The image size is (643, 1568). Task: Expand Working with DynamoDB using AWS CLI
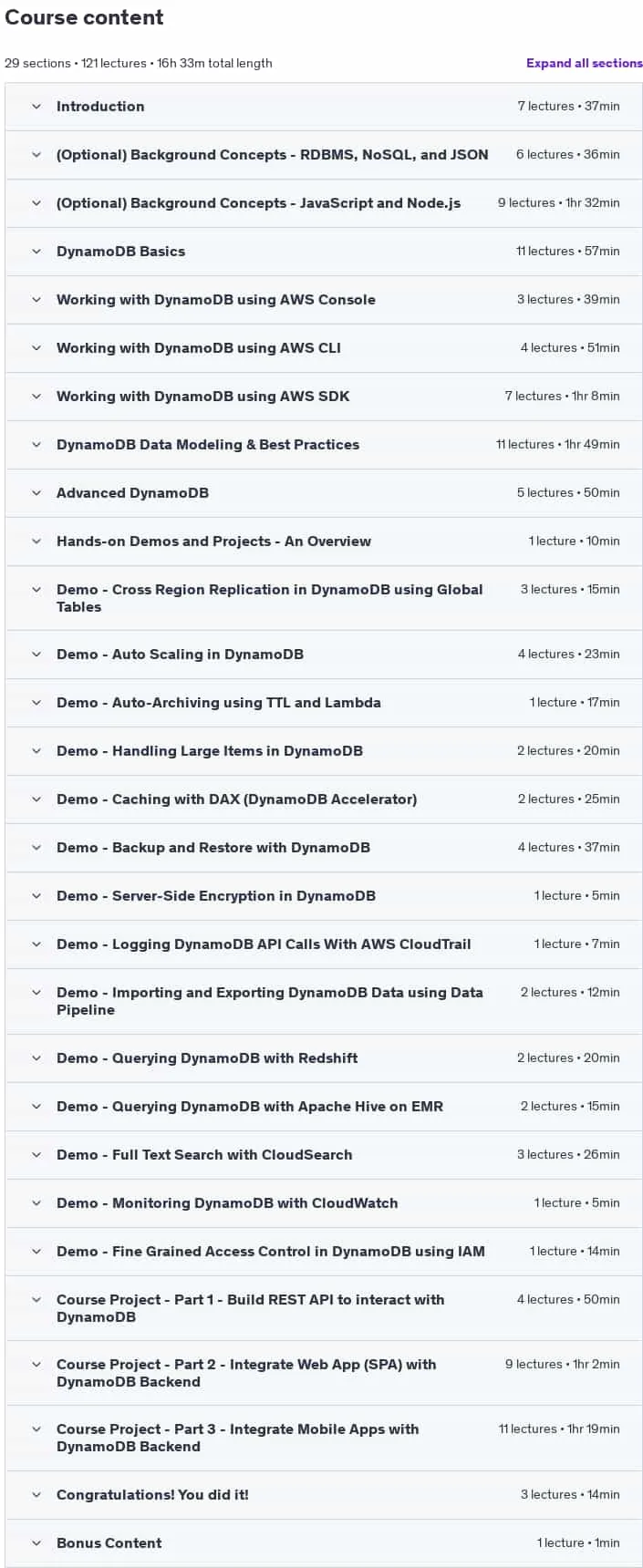324,348
